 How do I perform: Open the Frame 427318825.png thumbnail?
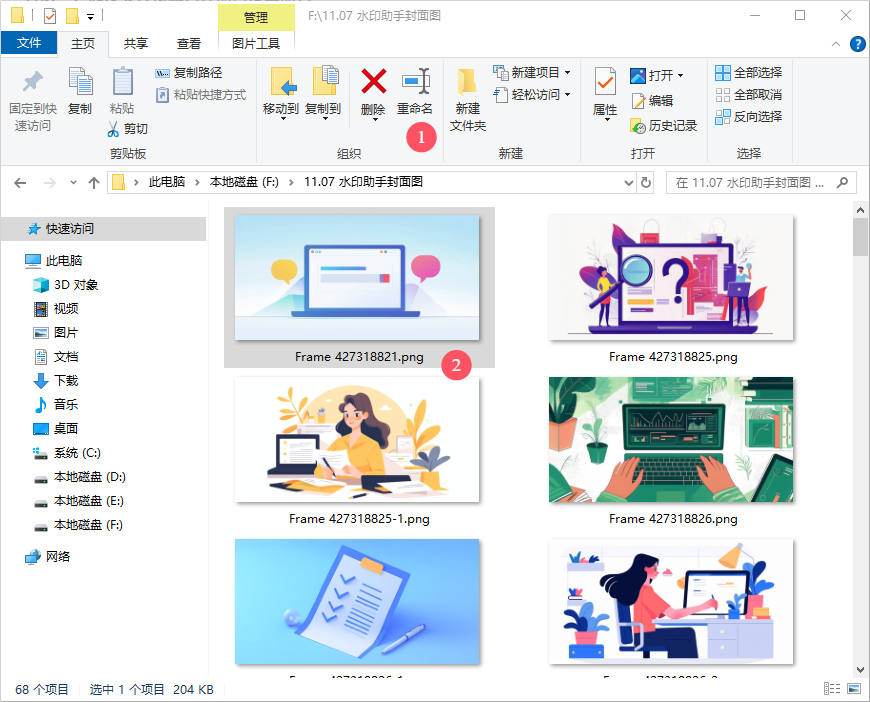670,277
